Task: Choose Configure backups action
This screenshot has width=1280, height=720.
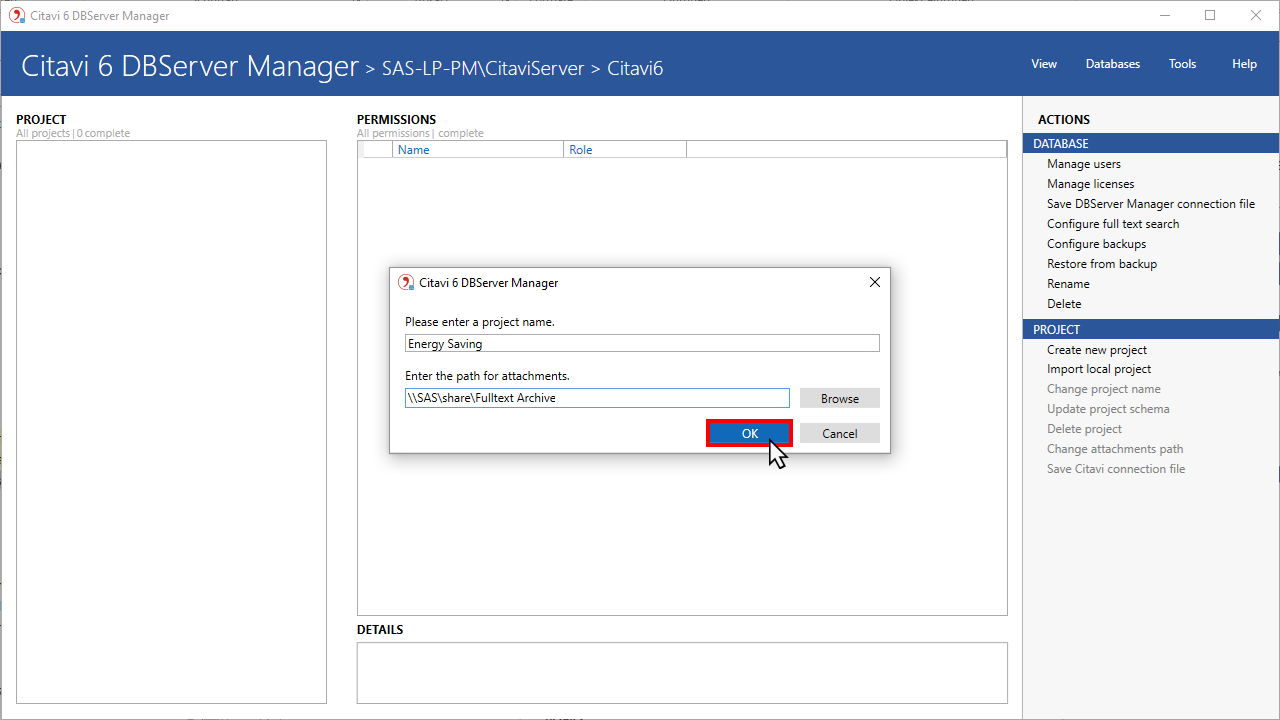Action: coord(1096,244)
